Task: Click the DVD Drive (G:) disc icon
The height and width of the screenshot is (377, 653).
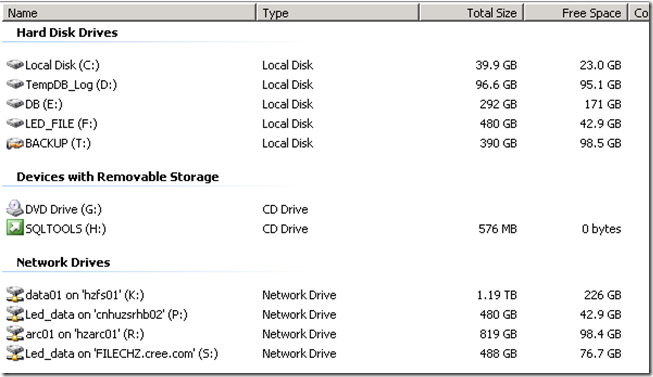Action: click(15, 208)
